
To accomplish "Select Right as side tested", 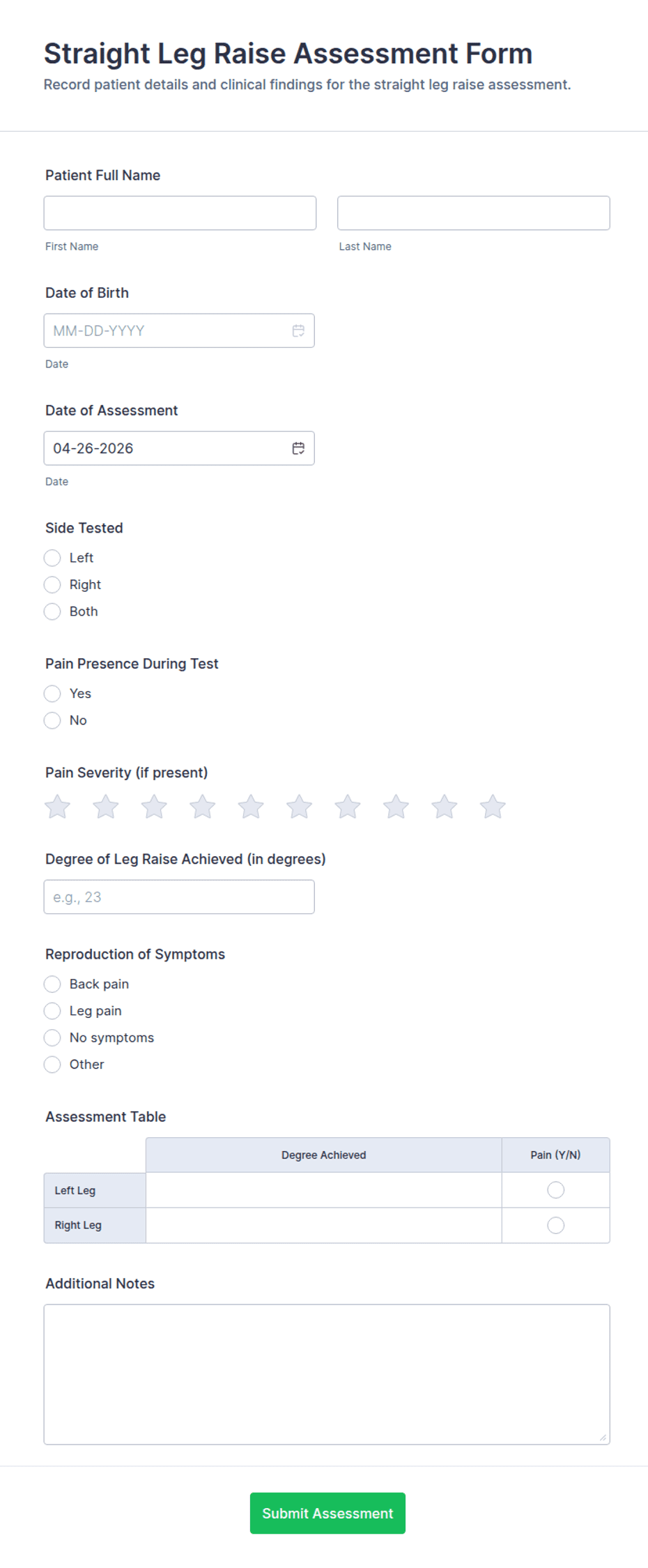I will 52,584.
